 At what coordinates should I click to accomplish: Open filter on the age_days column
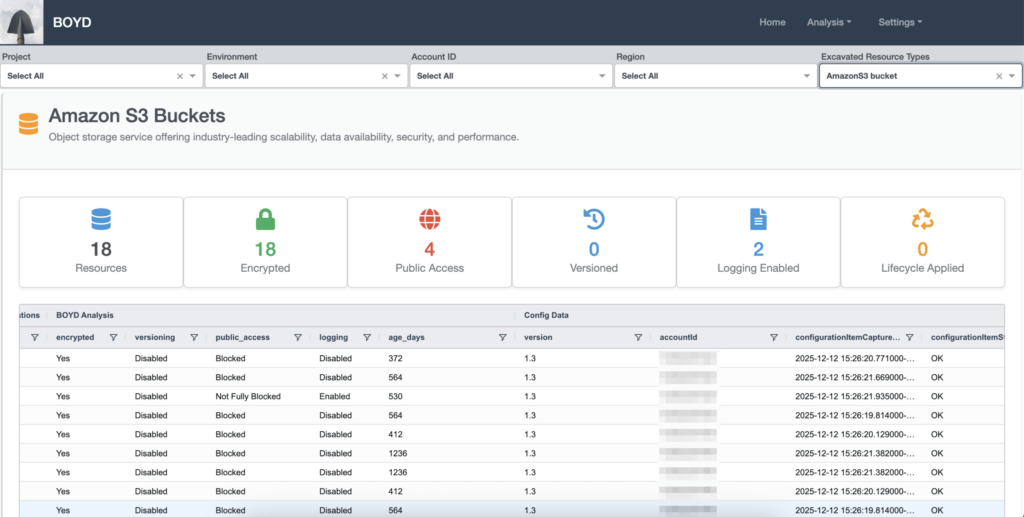point(503,338)
